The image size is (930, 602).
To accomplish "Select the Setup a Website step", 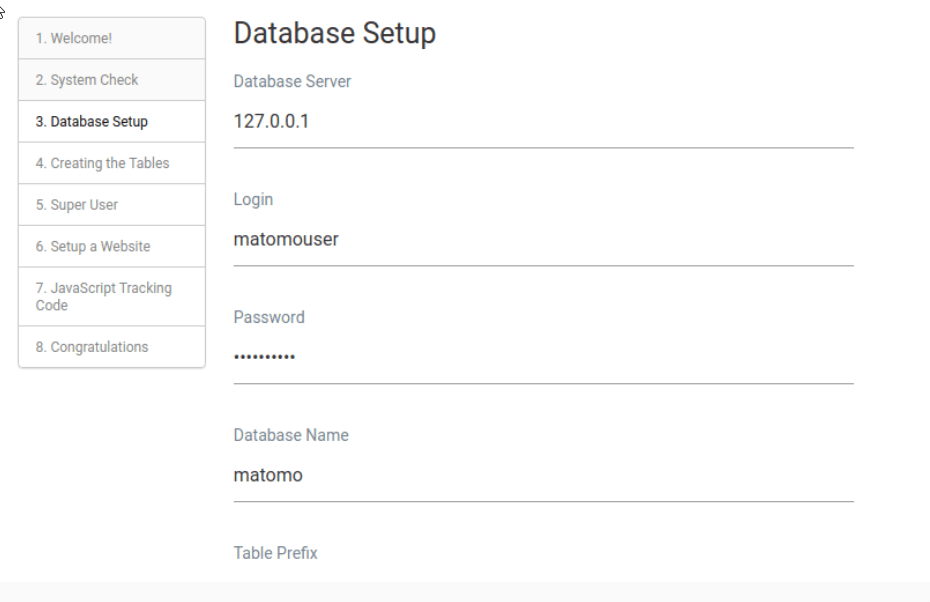I will pos(112,246).
